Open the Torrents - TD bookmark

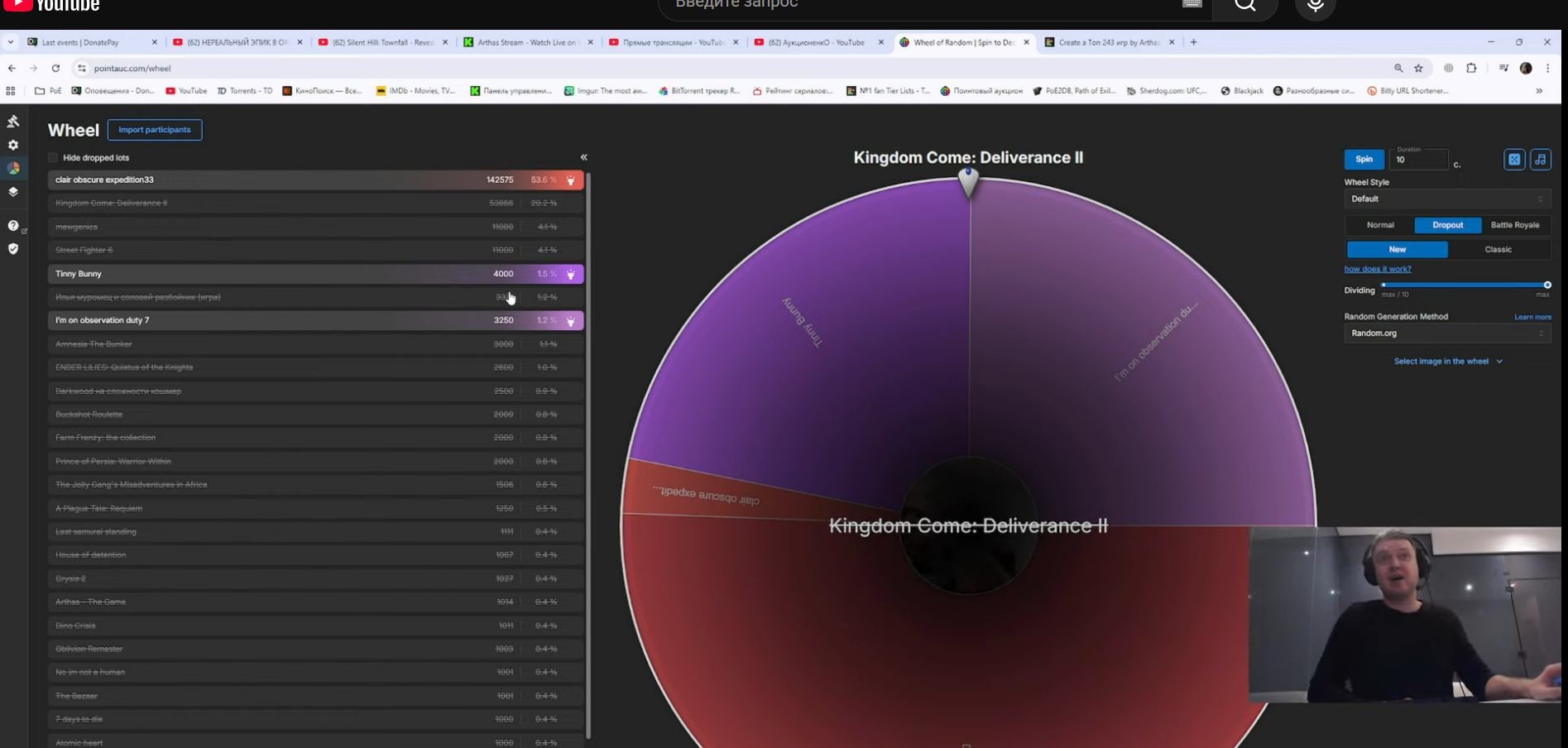click(244, 91)
